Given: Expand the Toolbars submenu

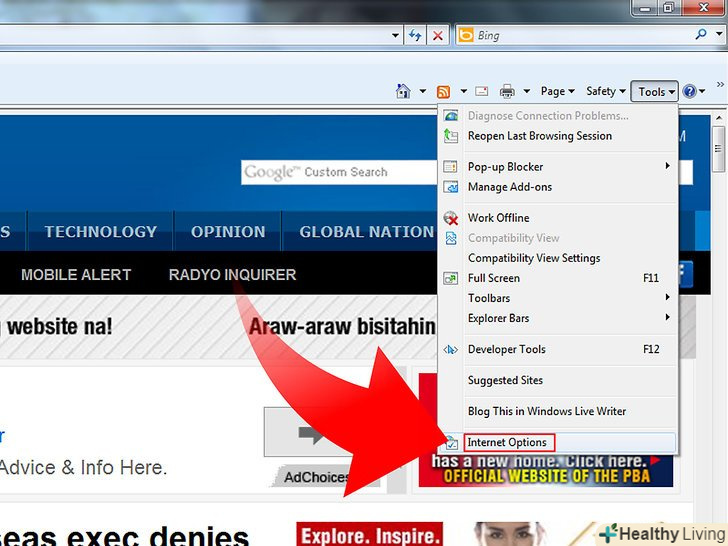Looking at the screenshot, I should click(x=557, y=298).
